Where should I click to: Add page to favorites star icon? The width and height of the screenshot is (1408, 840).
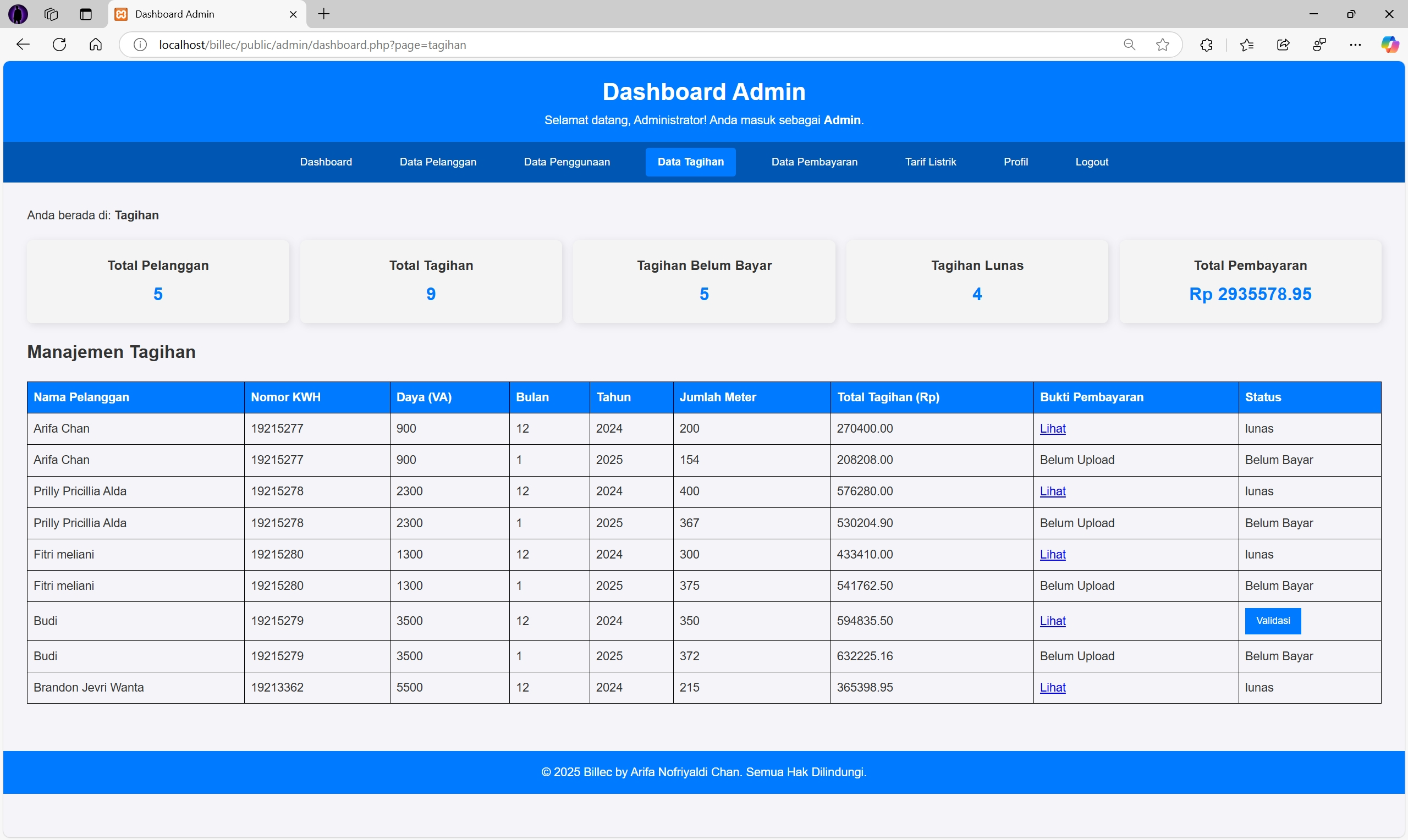click(1163, 45)
